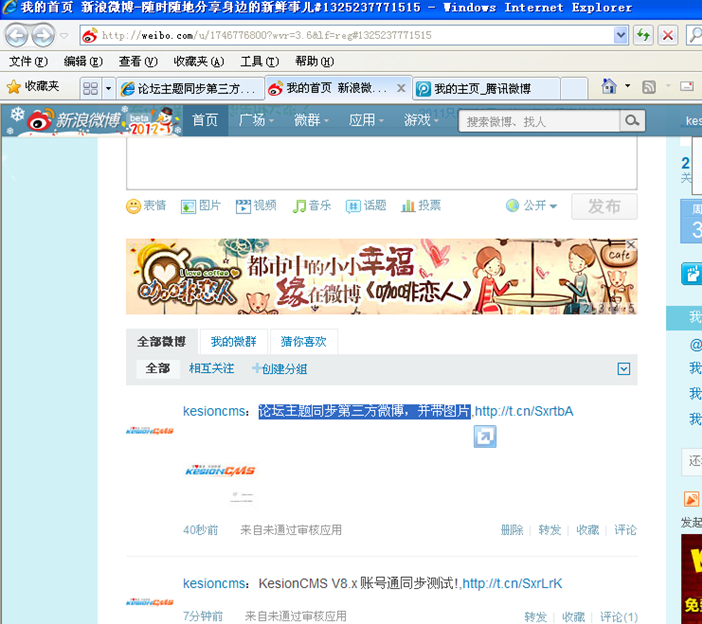Click the 新浪微博 logo
Image resolution: width=702 pixels, height=624 pixels.
[74, 120]
